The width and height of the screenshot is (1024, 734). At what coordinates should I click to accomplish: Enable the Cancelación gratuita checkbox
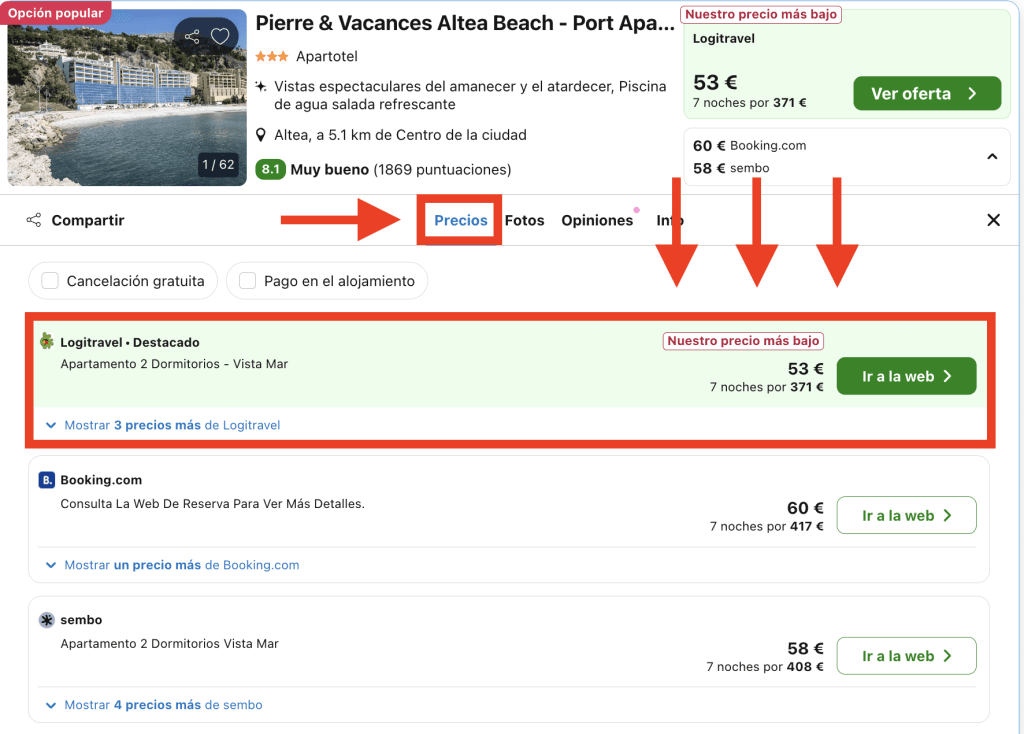point(50,281)
